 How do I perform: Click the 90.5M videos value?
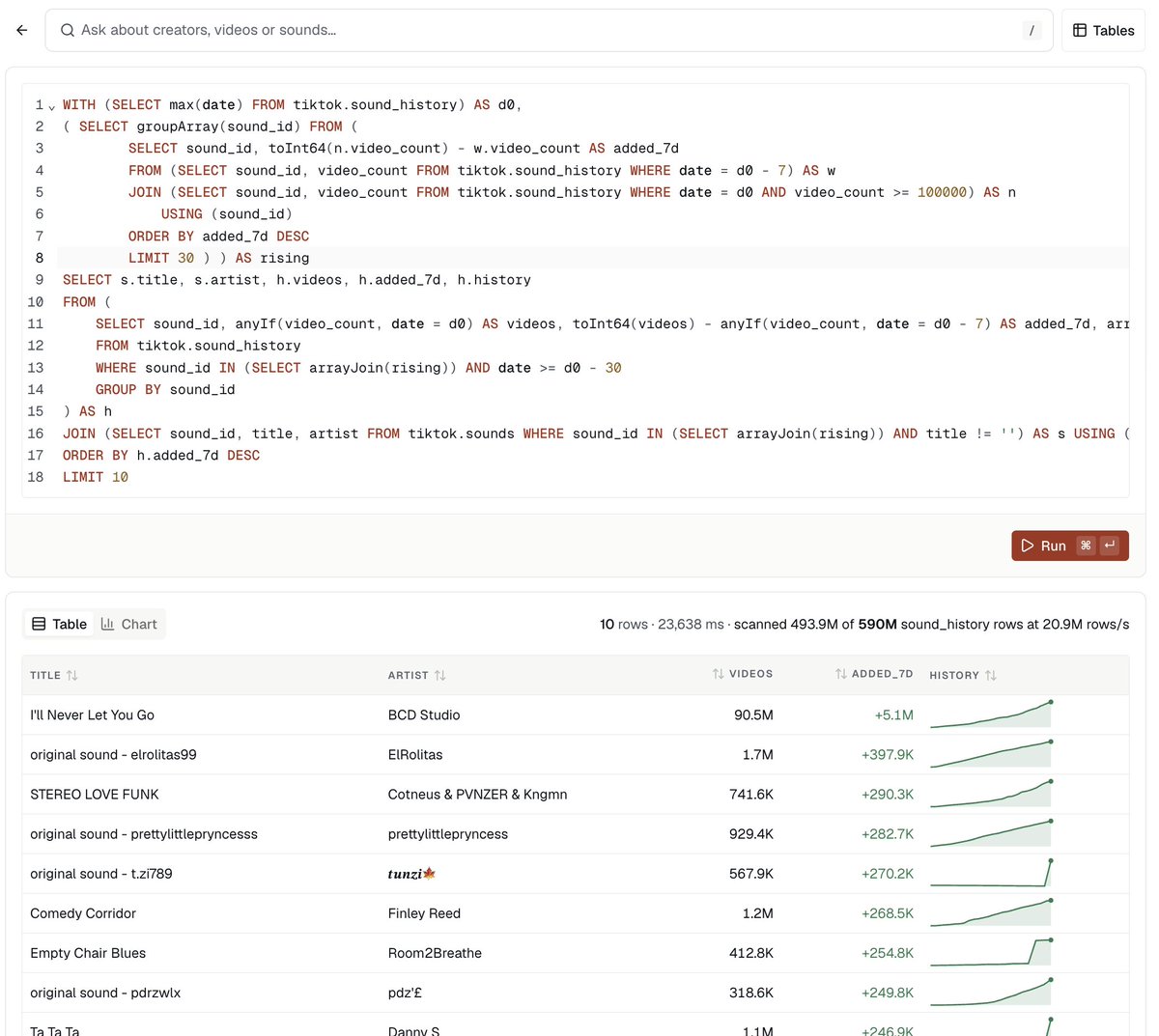pyautogui.click(x=753, y=714)
